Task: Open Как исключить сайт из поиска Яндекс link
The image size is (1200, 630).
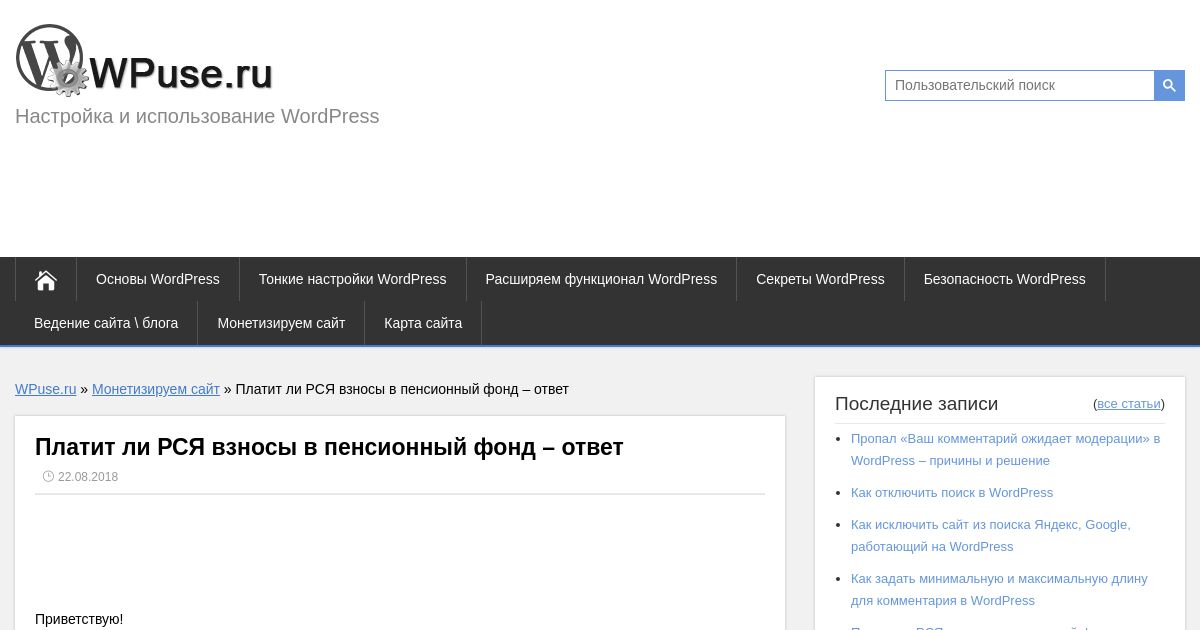Action: (x=991, y=535)
